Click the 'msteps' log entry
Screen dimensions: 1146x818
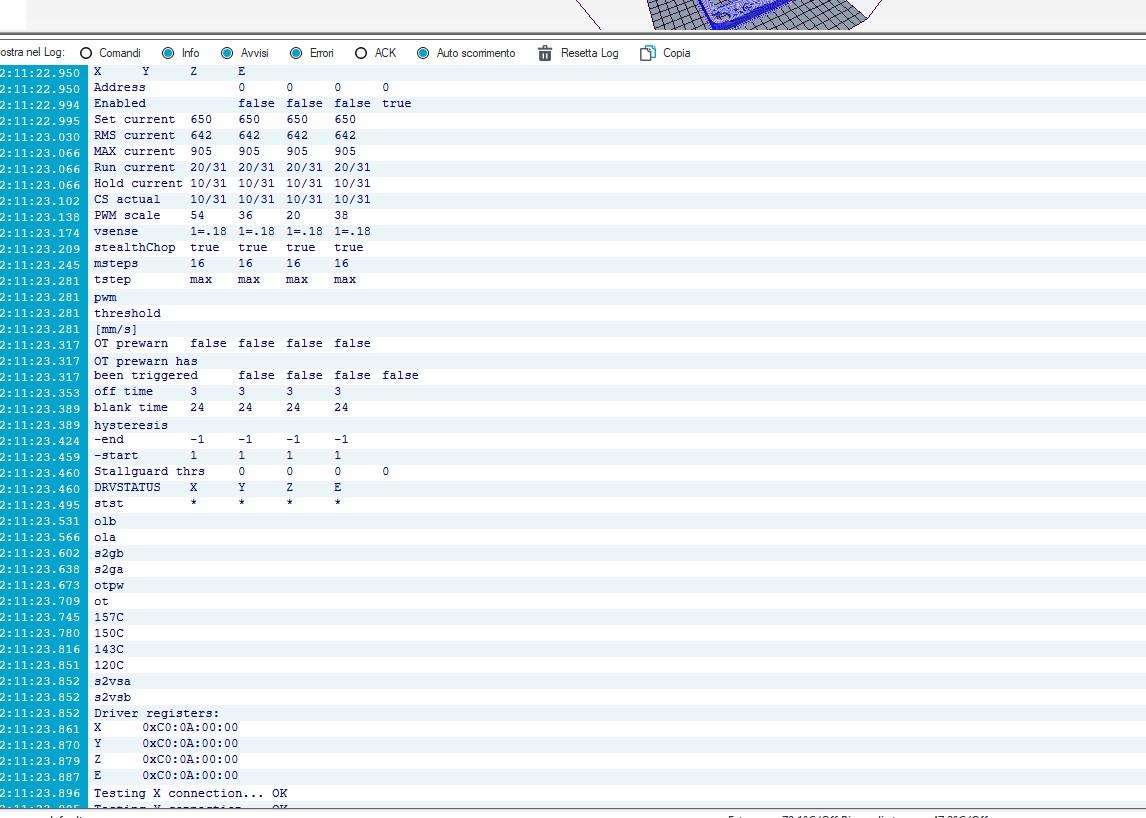(116, 263)
